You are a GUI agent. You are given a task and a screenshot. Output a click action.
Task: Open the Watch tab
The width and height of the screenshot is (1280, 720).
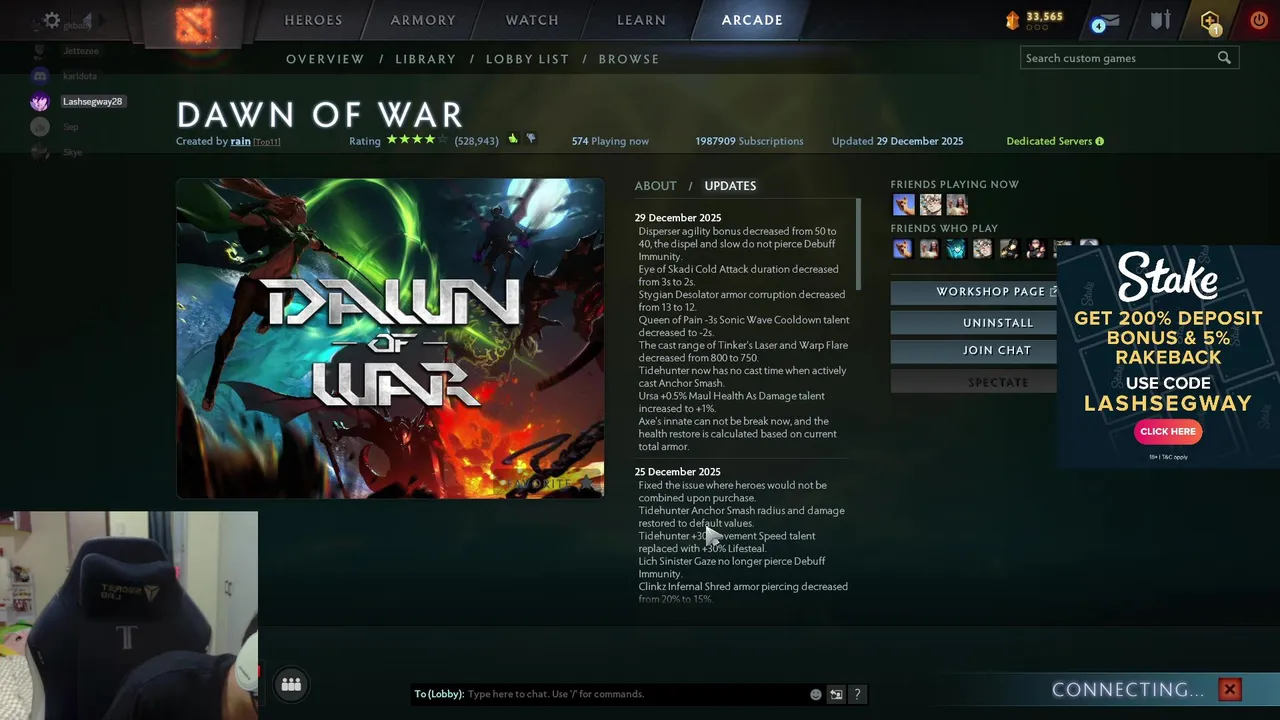point(532,20)
